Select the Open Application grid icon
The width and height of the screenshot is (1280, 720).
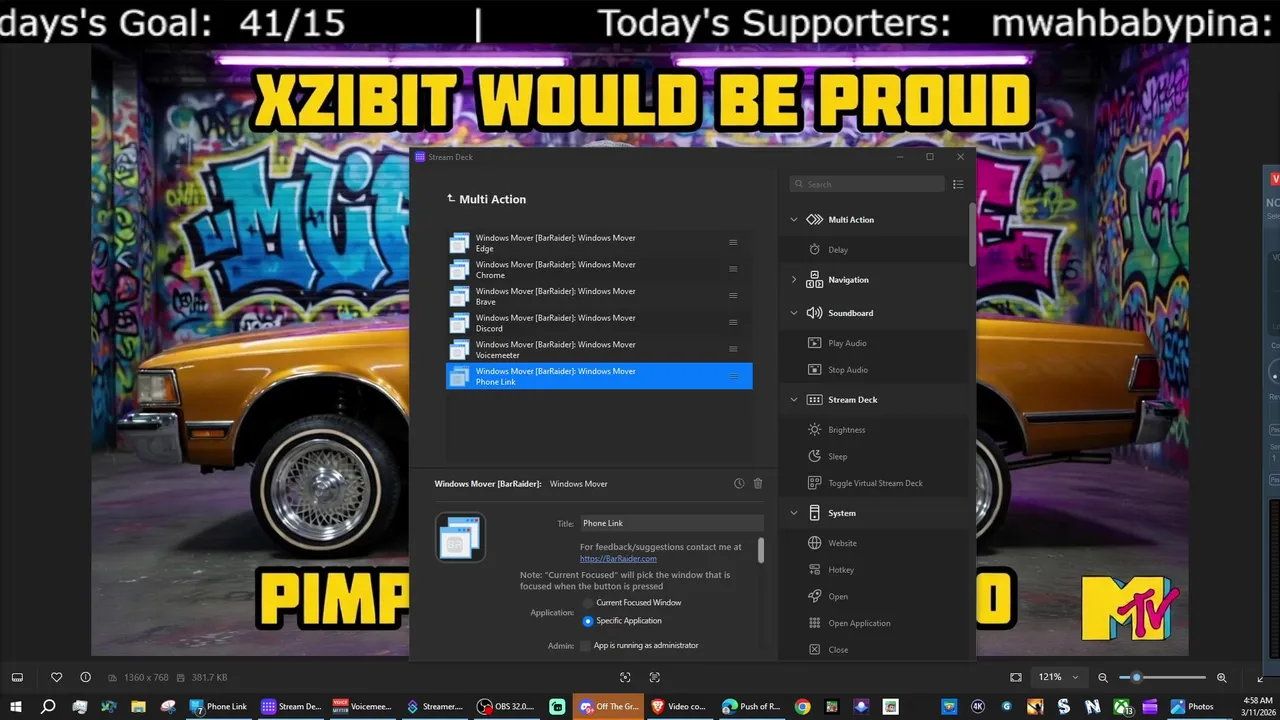[815, 623]
